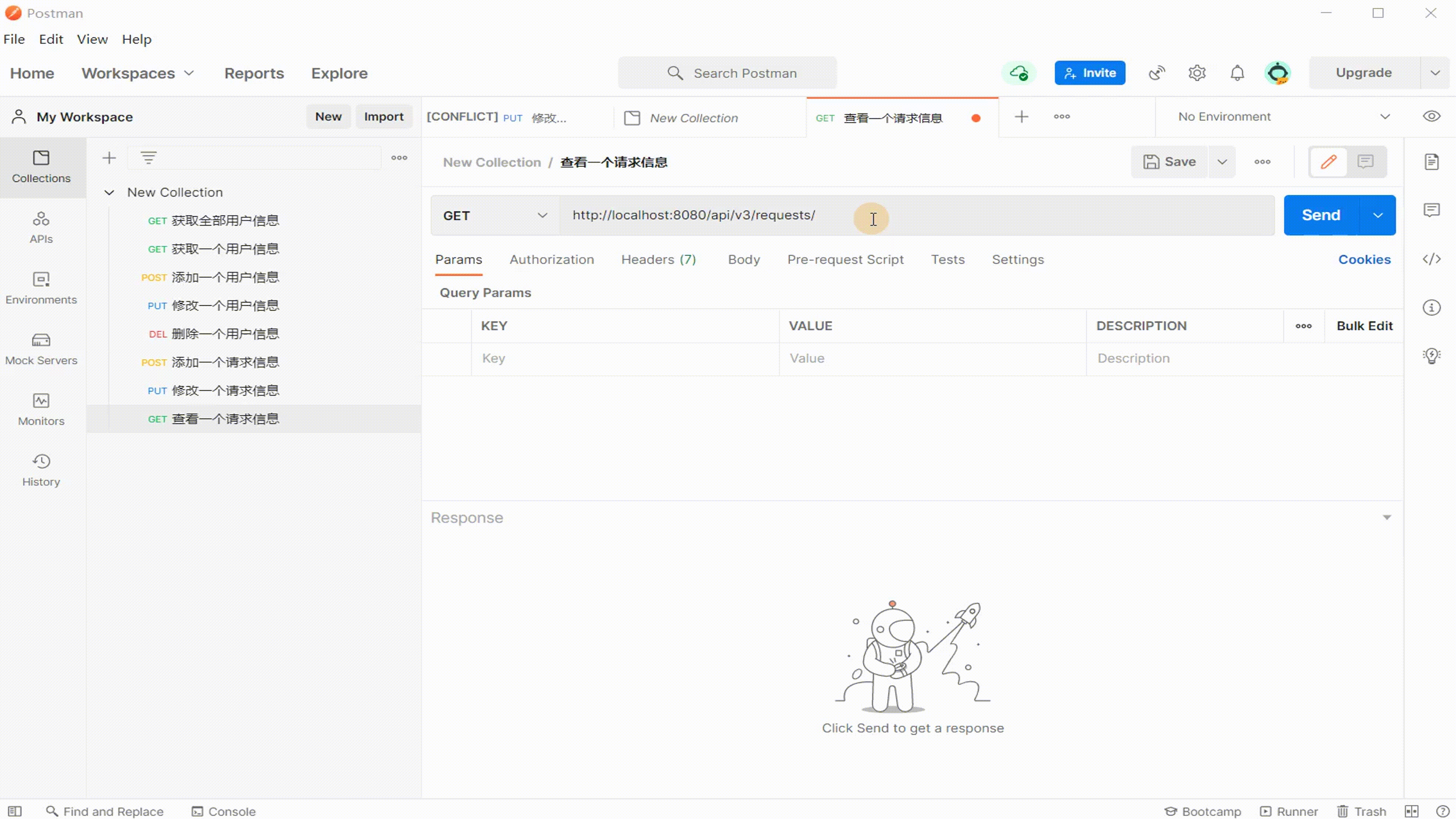1456x819 pixels.
Task: Open the capture requests satellite icon
Action: click(x=1156, y=73)
